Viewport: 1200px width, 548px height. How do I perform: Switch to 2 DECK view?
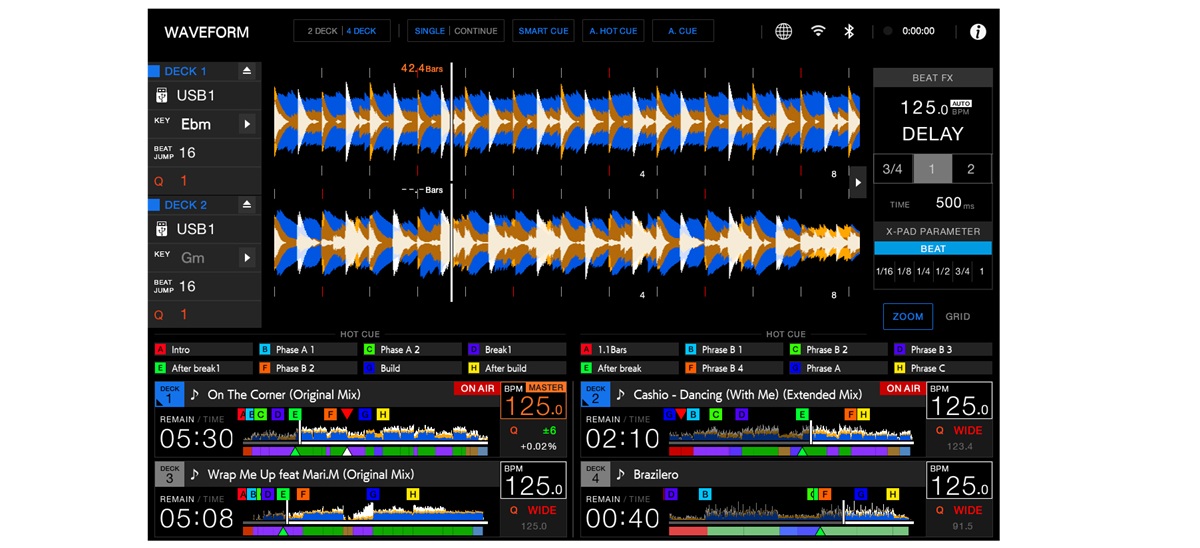pos(322,31)
